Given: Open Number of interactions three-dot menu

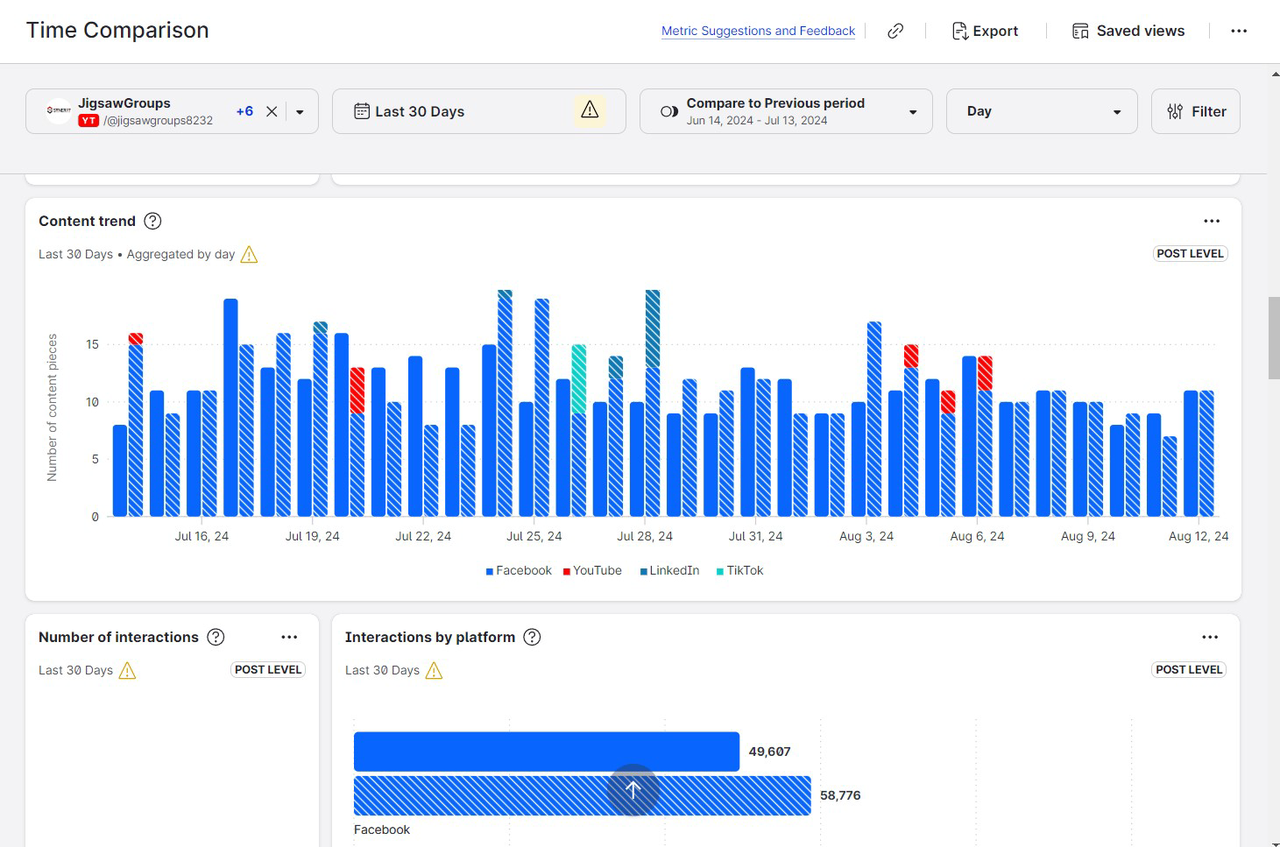Looking at the screenshot, I should (x=289, y=637).
